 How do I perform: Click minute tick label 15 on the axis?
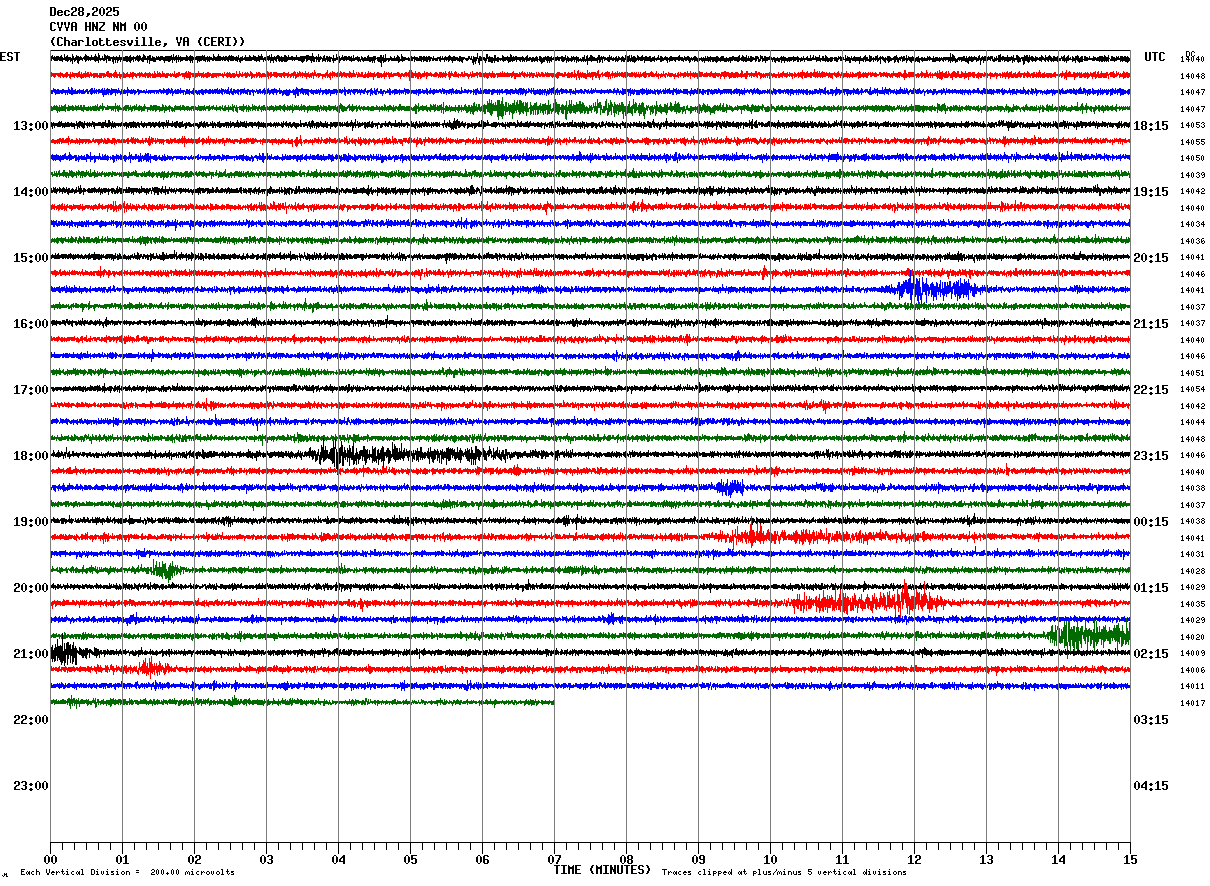click(x=1129, y=860)
